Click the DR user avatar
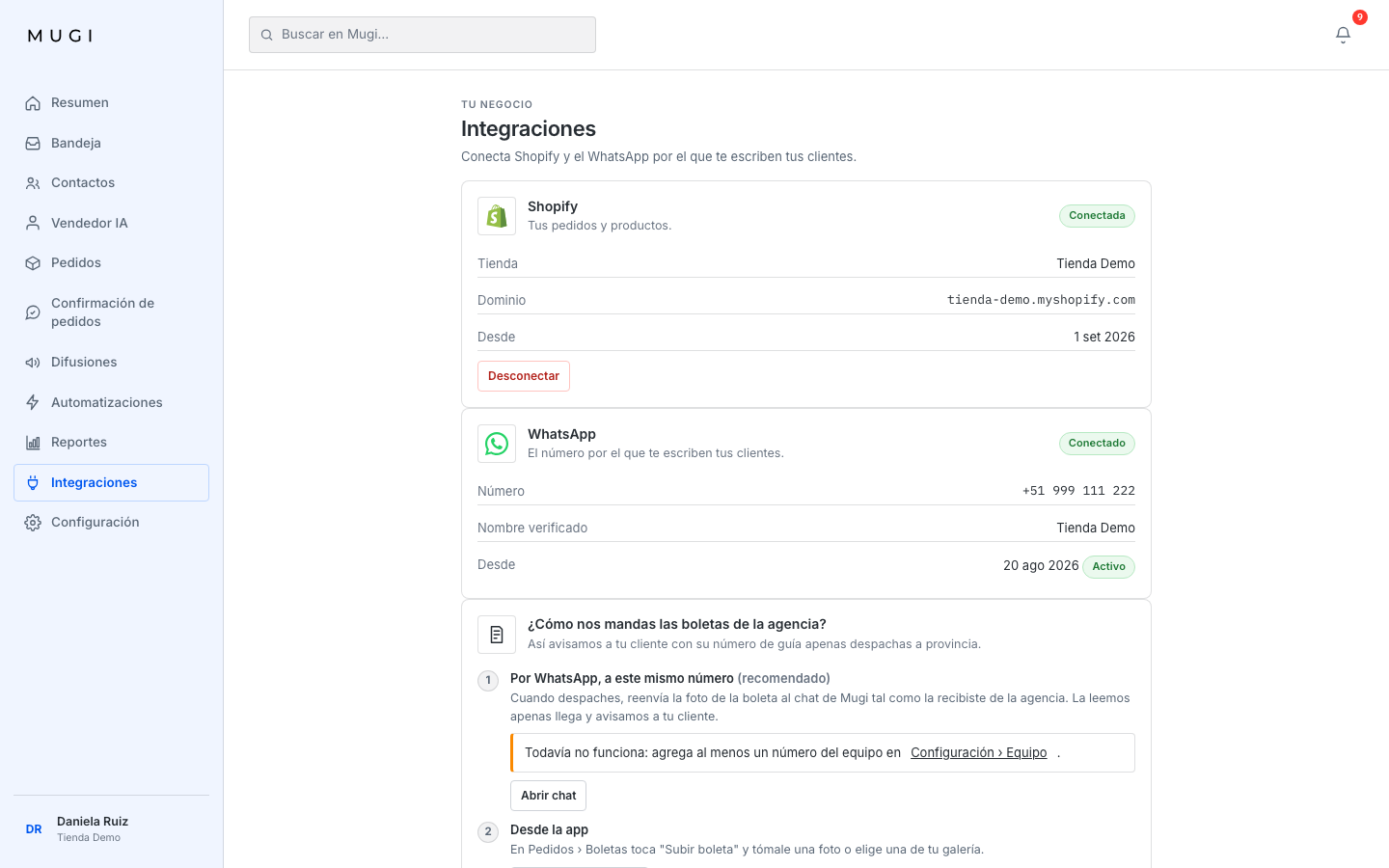Image resolution: width=1389 pixels, height=868 pixels. (x=34, y=829)
